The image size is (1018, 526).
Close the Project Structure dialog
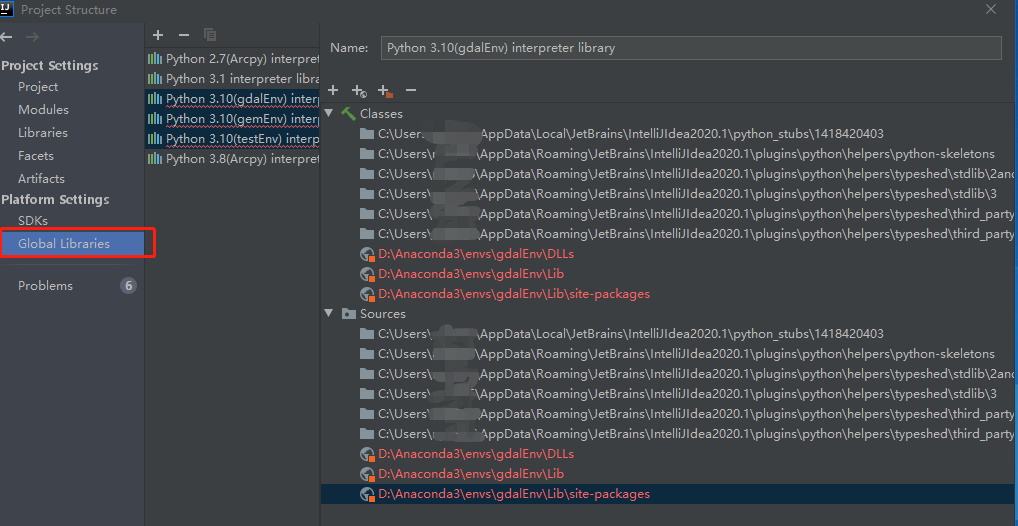[x=991, y=9]
